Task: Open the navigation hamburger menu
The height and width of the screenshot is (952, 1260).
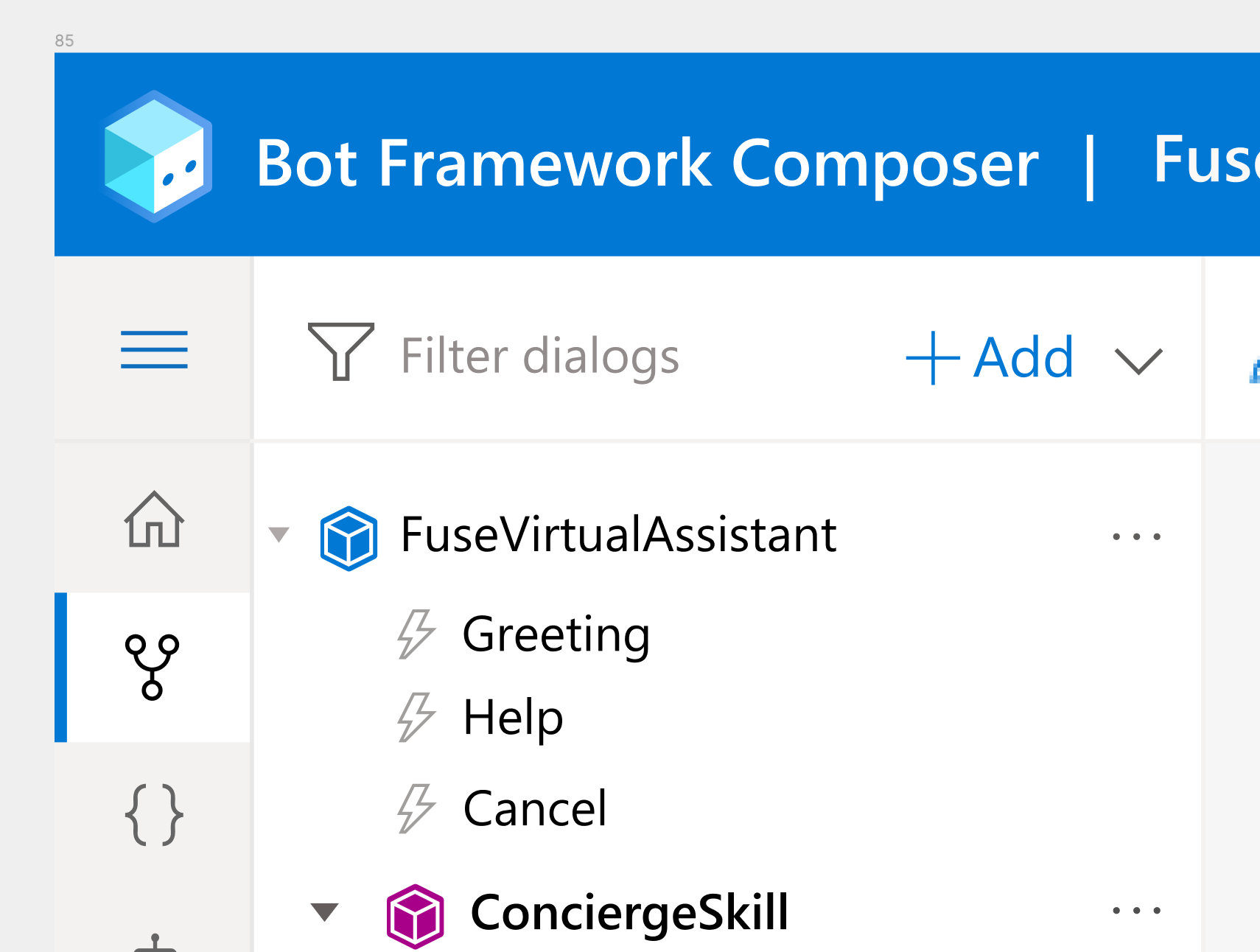Action: [x=153, y=351]
